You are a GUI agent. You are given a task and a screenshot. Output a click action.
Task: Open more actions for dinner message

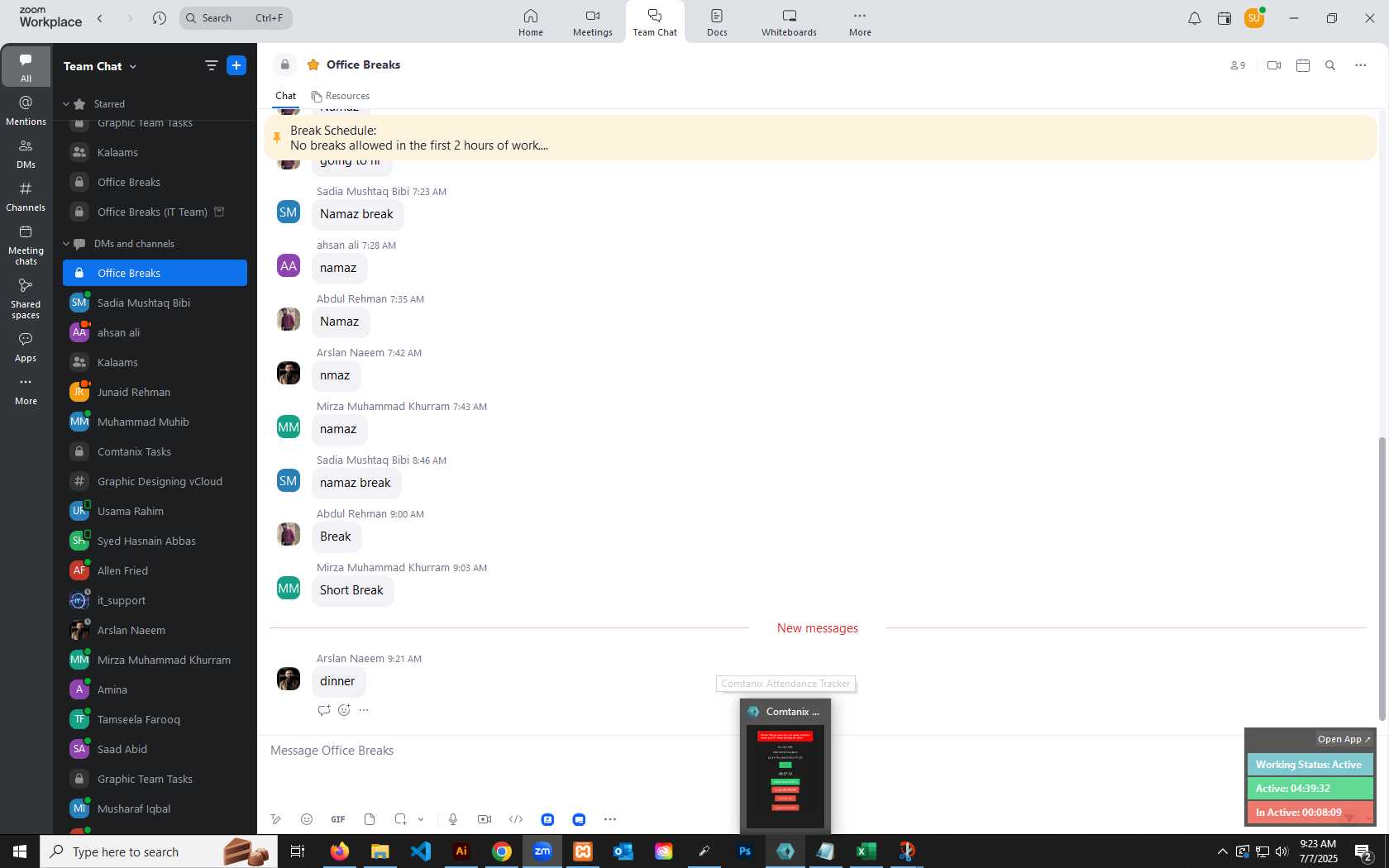[364, 710]
